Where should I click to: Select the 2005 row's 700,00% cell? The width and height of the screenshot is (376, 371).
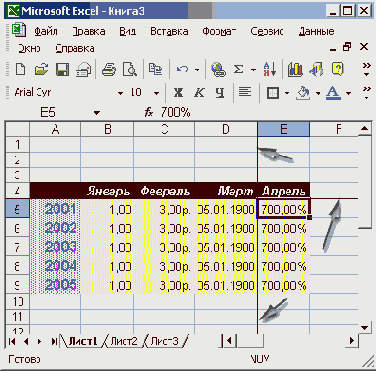point(284,285)
